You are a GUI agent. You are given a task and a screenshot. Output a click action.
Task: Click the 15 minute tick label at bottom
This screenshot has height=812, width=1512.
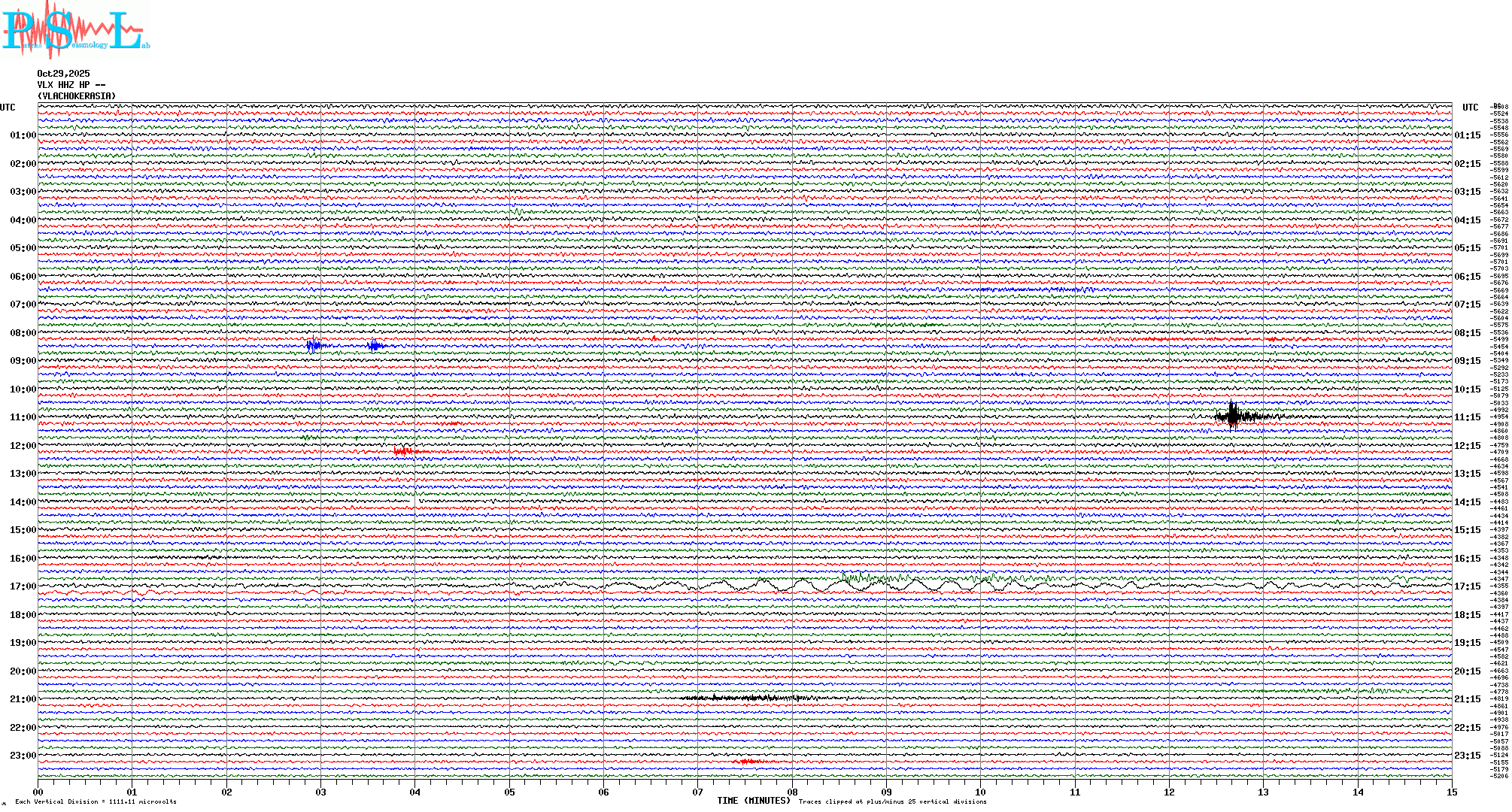pos(1452,792)
